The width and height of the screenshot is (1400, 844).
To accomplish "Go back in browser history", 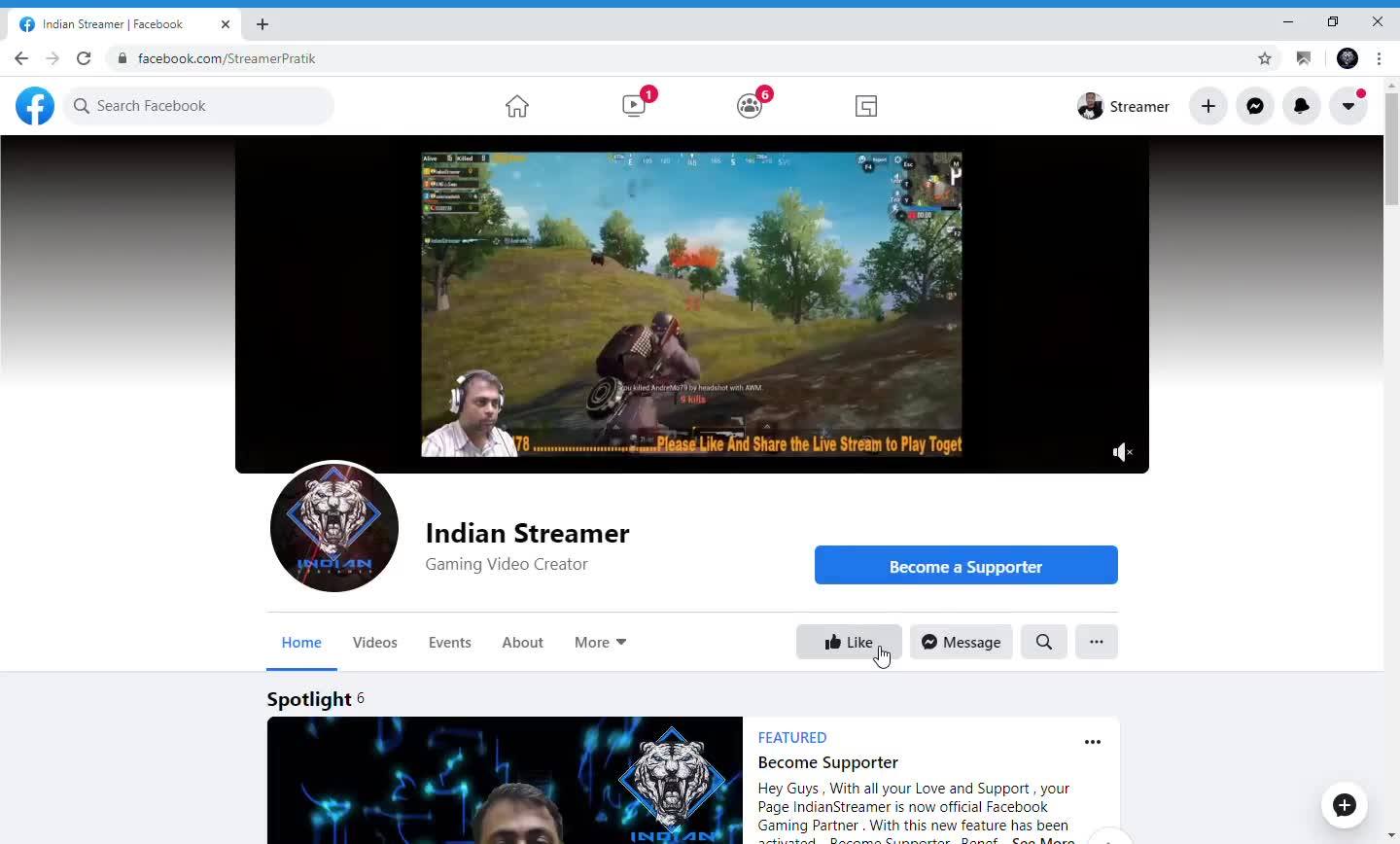I will (21, 58).
